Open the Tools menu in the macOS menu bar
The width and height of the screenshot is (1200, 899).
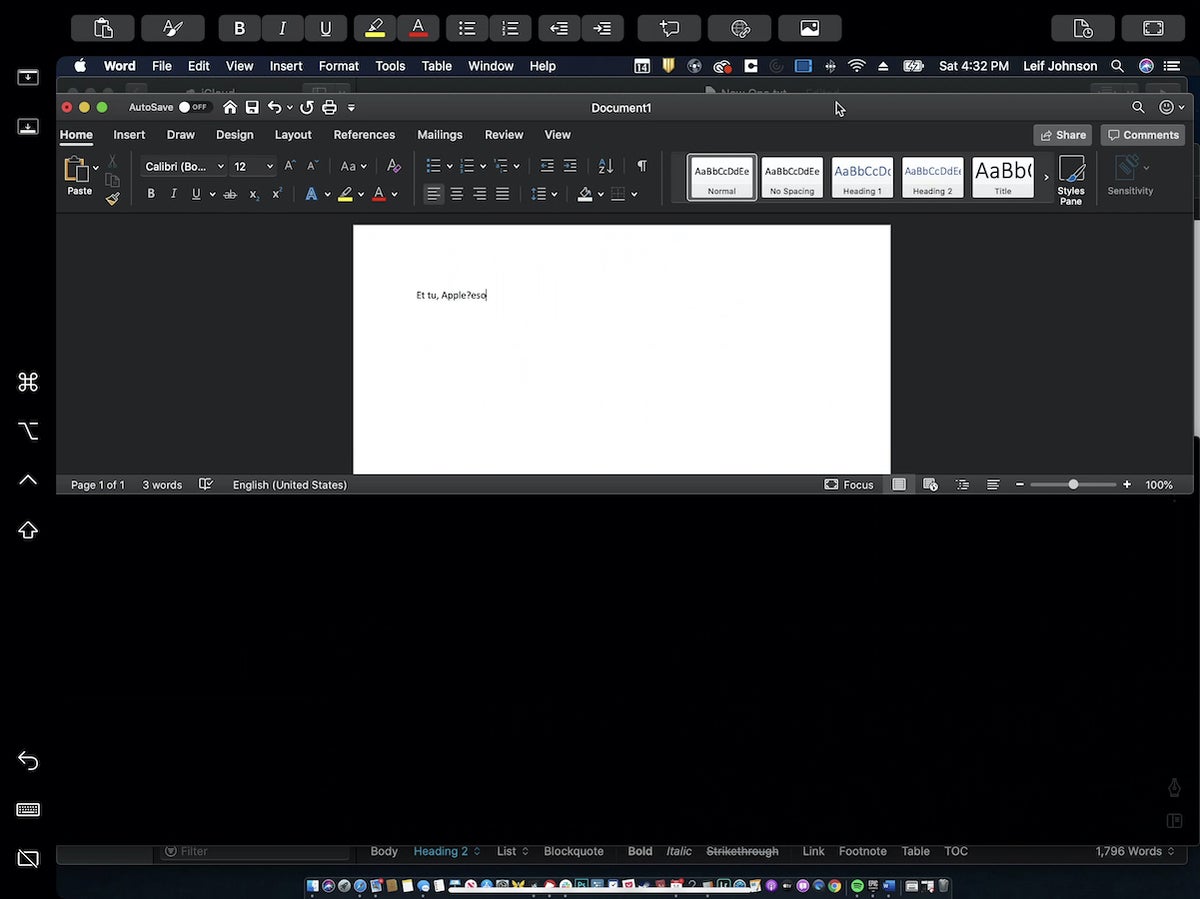click(x=390, y=66)
